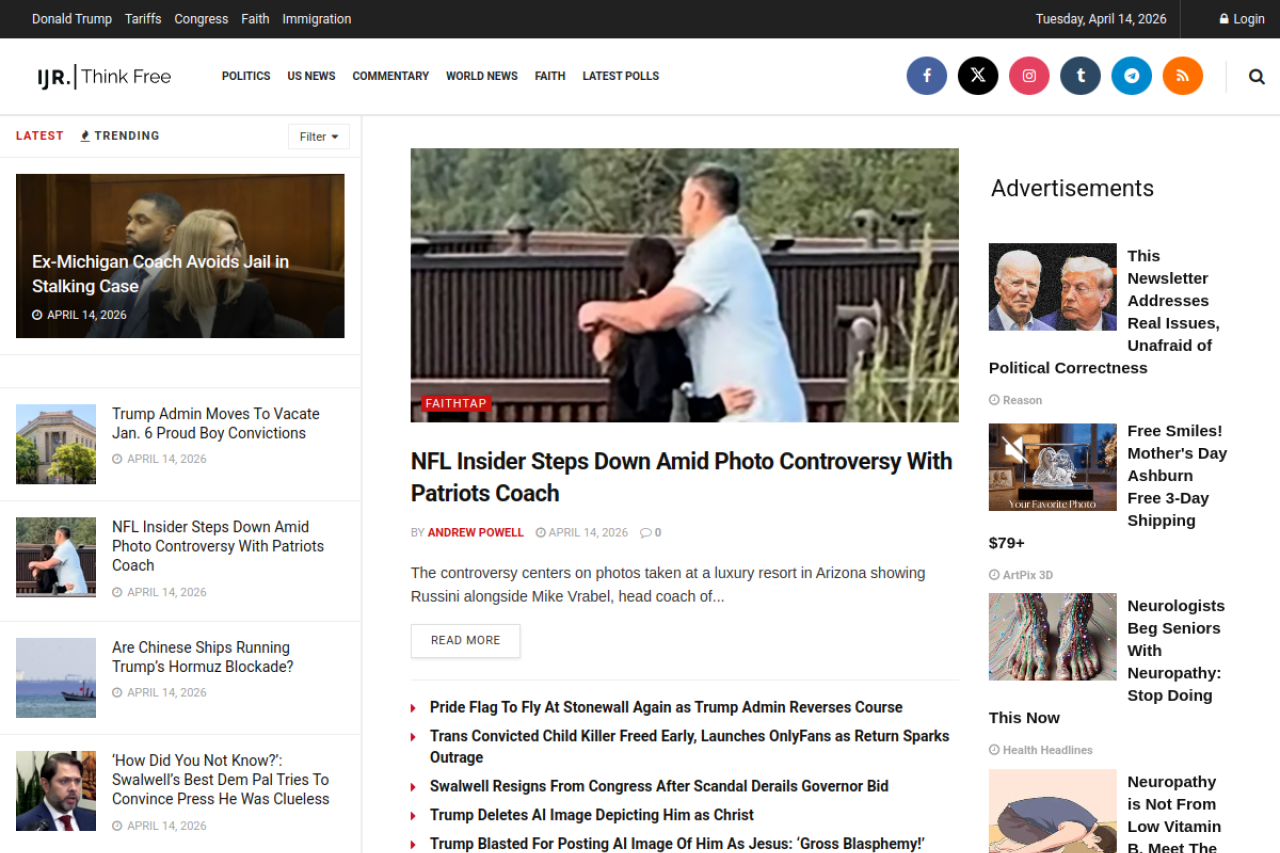This screenshot has width=1280, height=853.
Task: Open Swalwell's Best Dem Pal headline
Action: pos(221,780)
